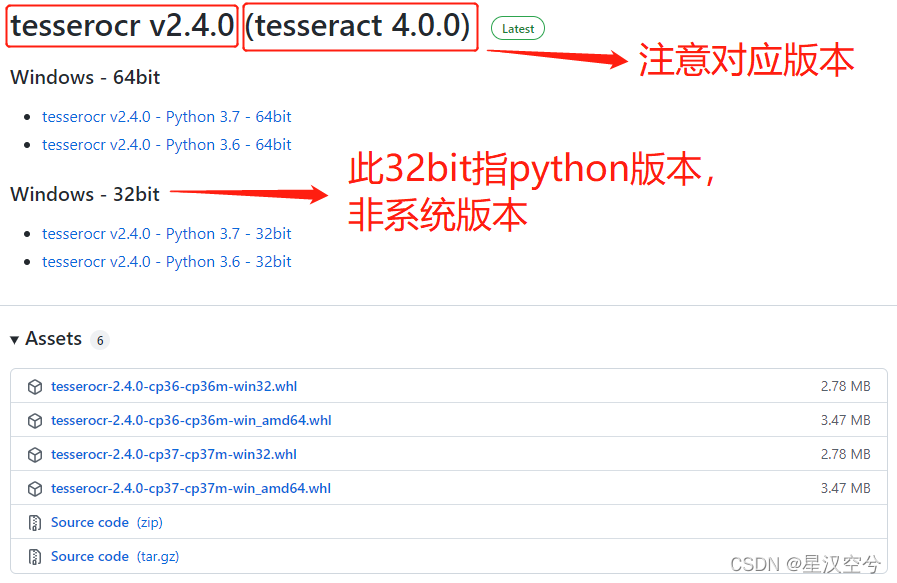
Task: Collapse the Assets section
Action: point(15,340)
